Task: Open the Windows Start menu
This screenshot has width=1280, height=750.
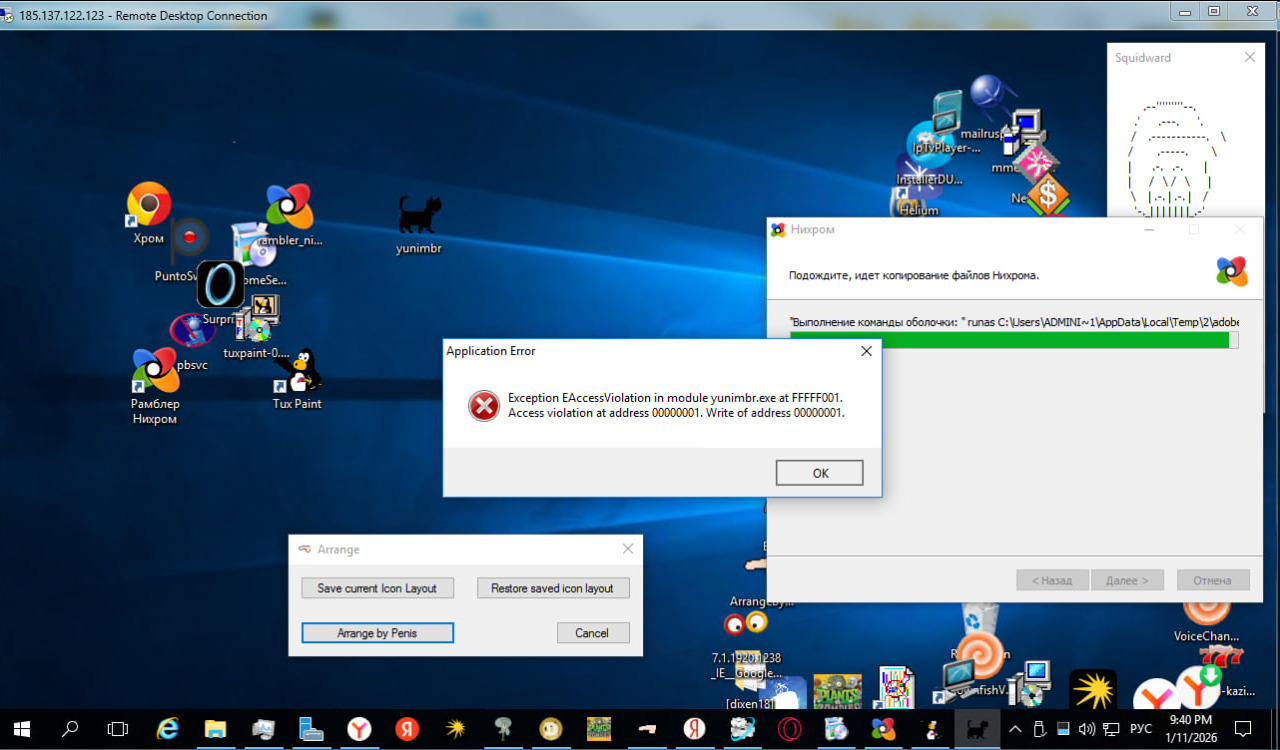Action: [x=22, y=729]
